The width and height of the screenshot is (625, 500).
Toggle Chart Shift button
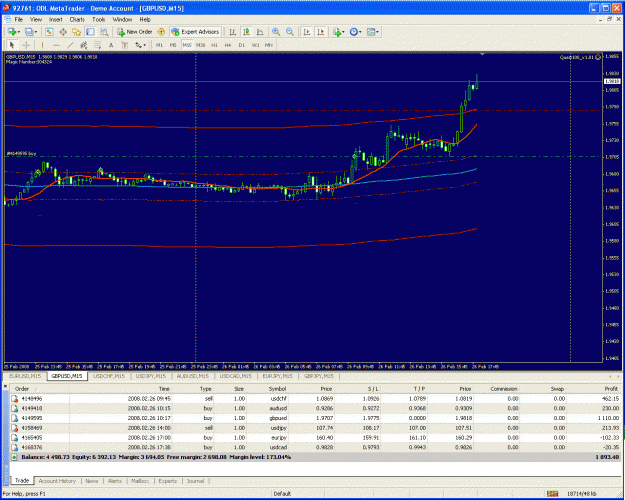pyautogui.click(x=320, y=32)
